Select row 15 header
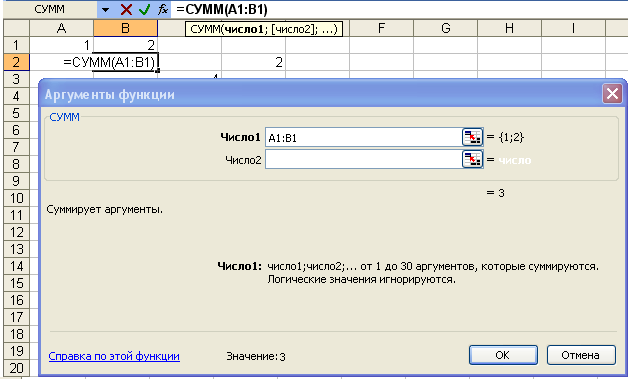The height and width of the screenshot is (379, 628). (x=16, y=283)
